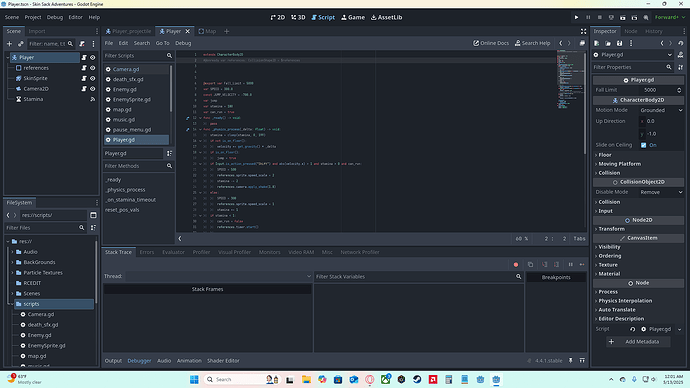Load a resource with the Inspector folder icon
Screen dimensions: 690x388
[608, 43]
